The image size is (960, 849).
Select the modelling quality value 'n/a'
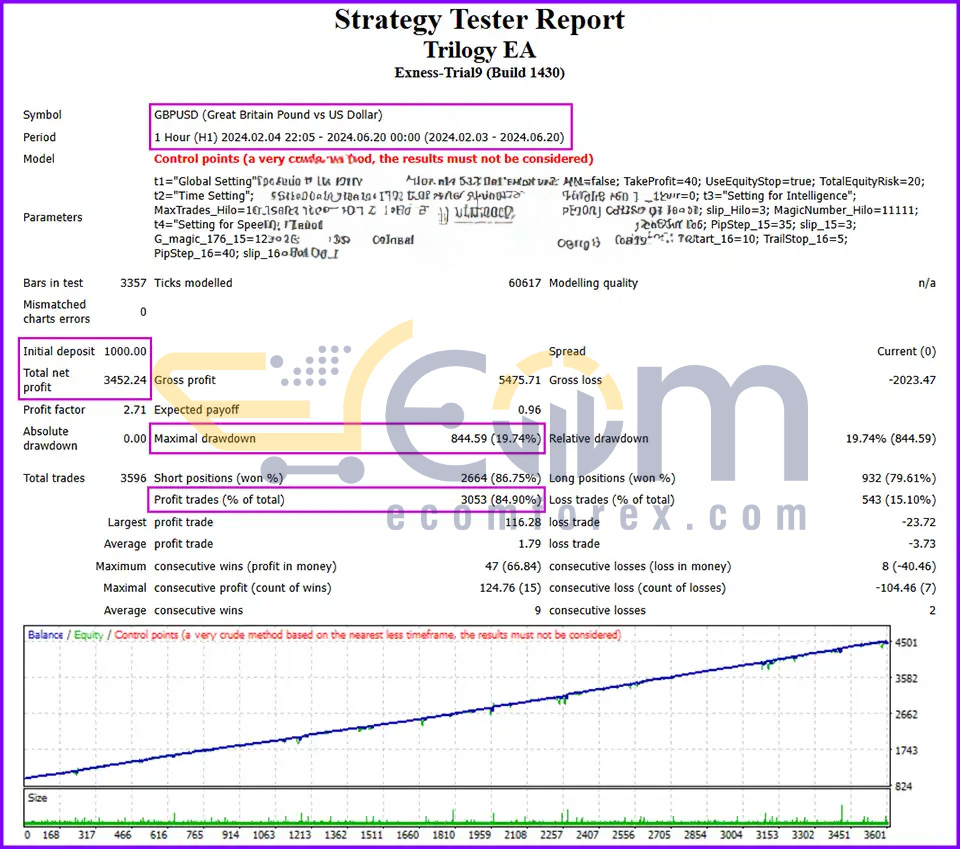pyautogui.click(x=927, y=283)
